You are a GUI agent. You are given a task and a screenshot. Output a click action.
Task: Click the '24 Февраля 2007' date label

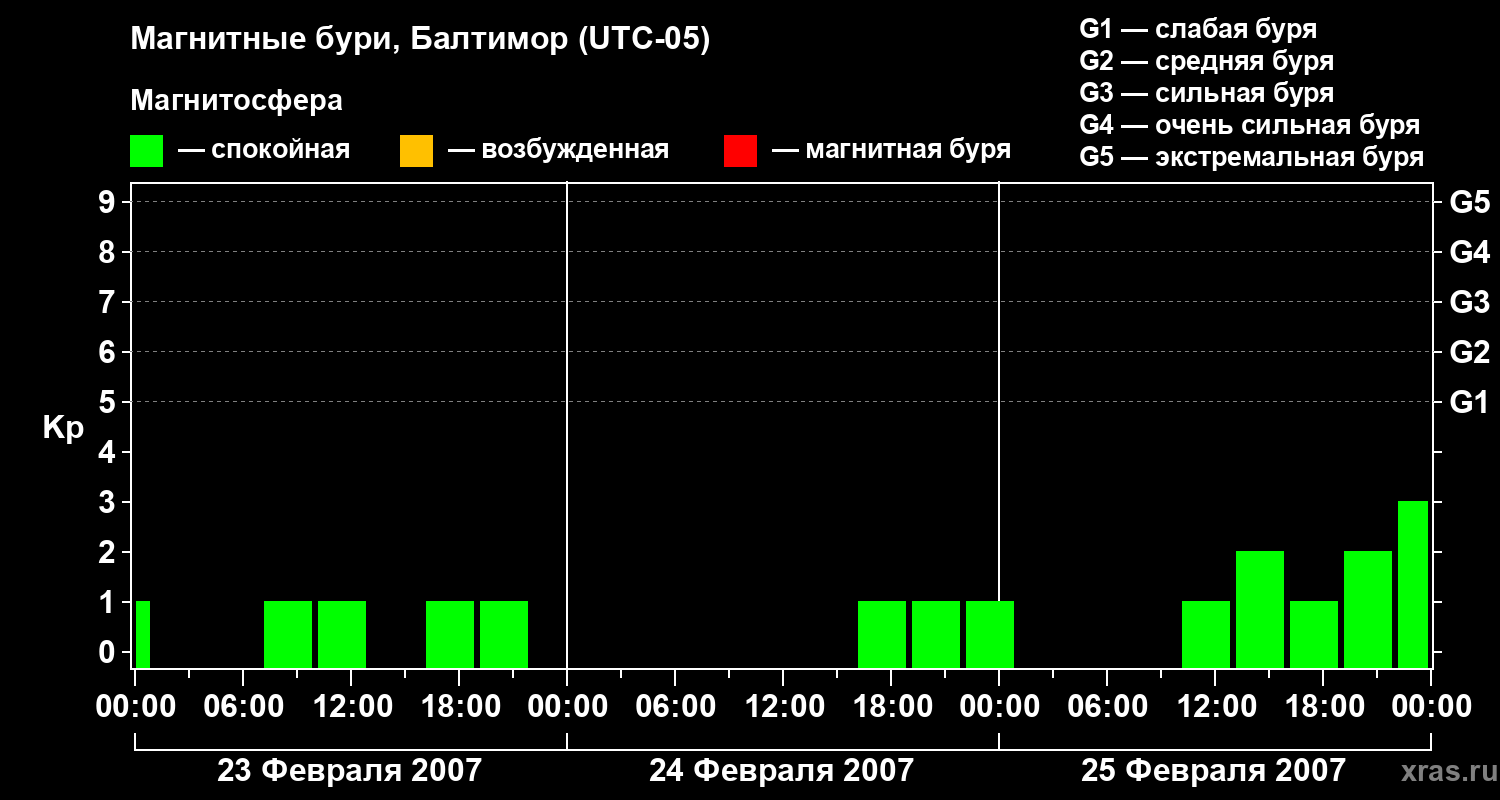click(x=782, y=771)
